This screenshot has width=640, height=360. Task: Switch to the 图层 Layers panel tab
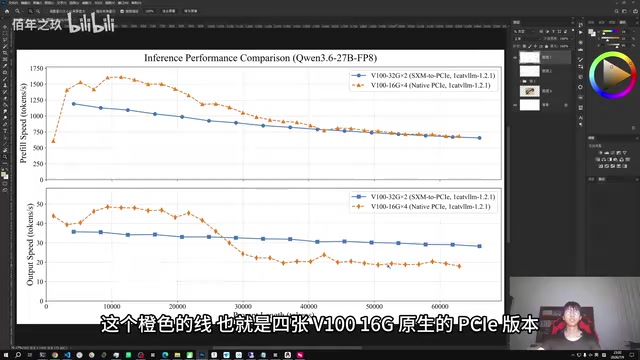coord(516,22)
